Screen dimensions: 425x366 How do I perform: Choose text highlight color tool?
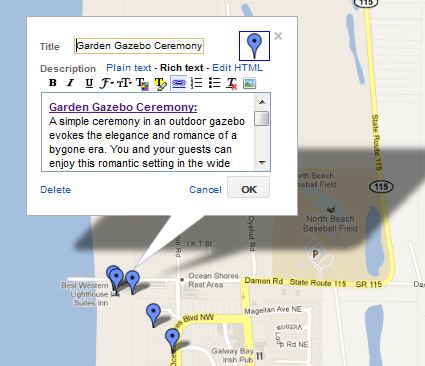(160, 84)
